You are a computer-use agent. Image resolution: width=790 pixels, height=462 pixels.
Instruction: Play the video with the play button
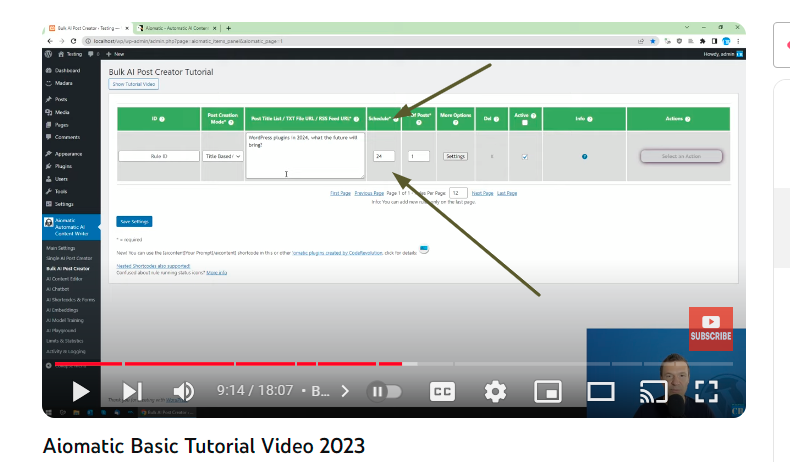pyautogui.click(x=81, y=391)
